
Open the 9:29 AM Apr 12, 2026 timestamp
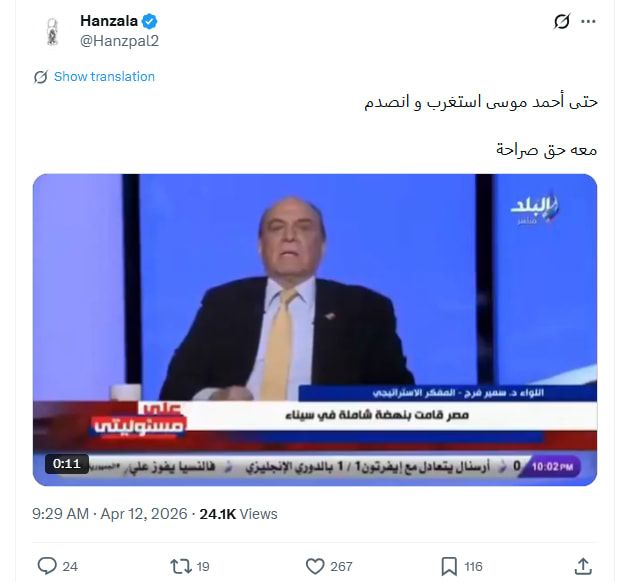tap(110, 514)
